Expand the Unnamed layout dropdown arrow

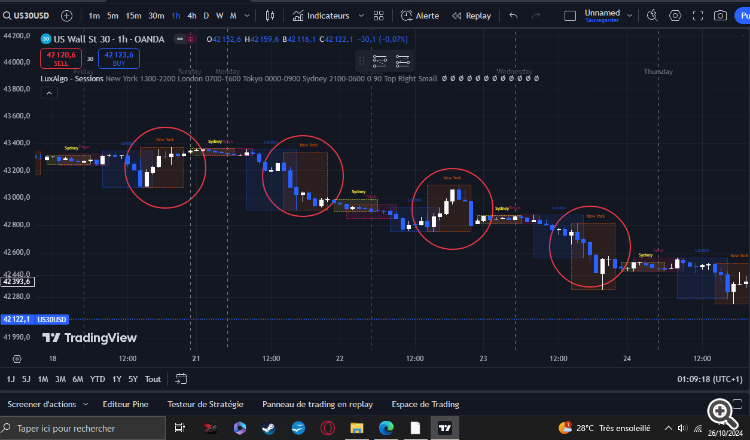[x=629, y=16]
